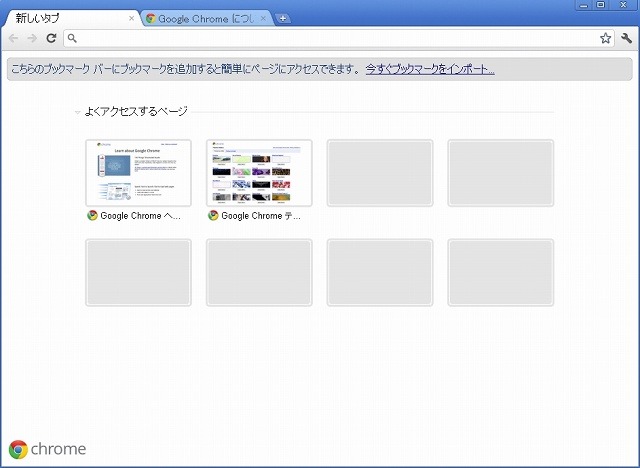This screenshot has width=640, height=468.
Task: Close the Google Chrome について tab
Action: (263, 18)
